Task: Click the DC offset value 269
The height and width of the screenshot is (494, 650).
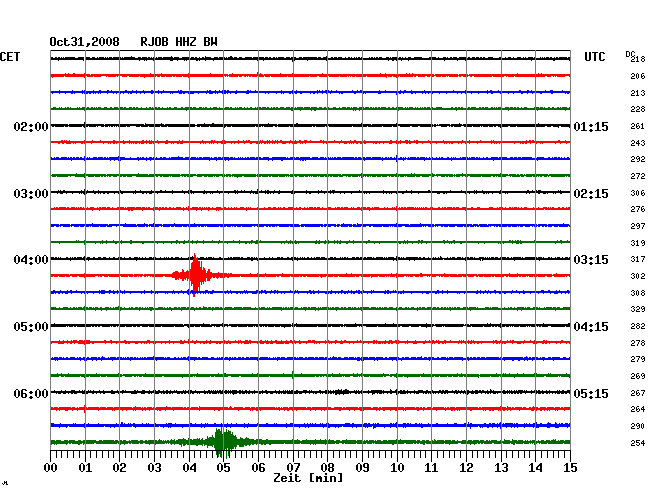Action: click(x=638, y=376)
